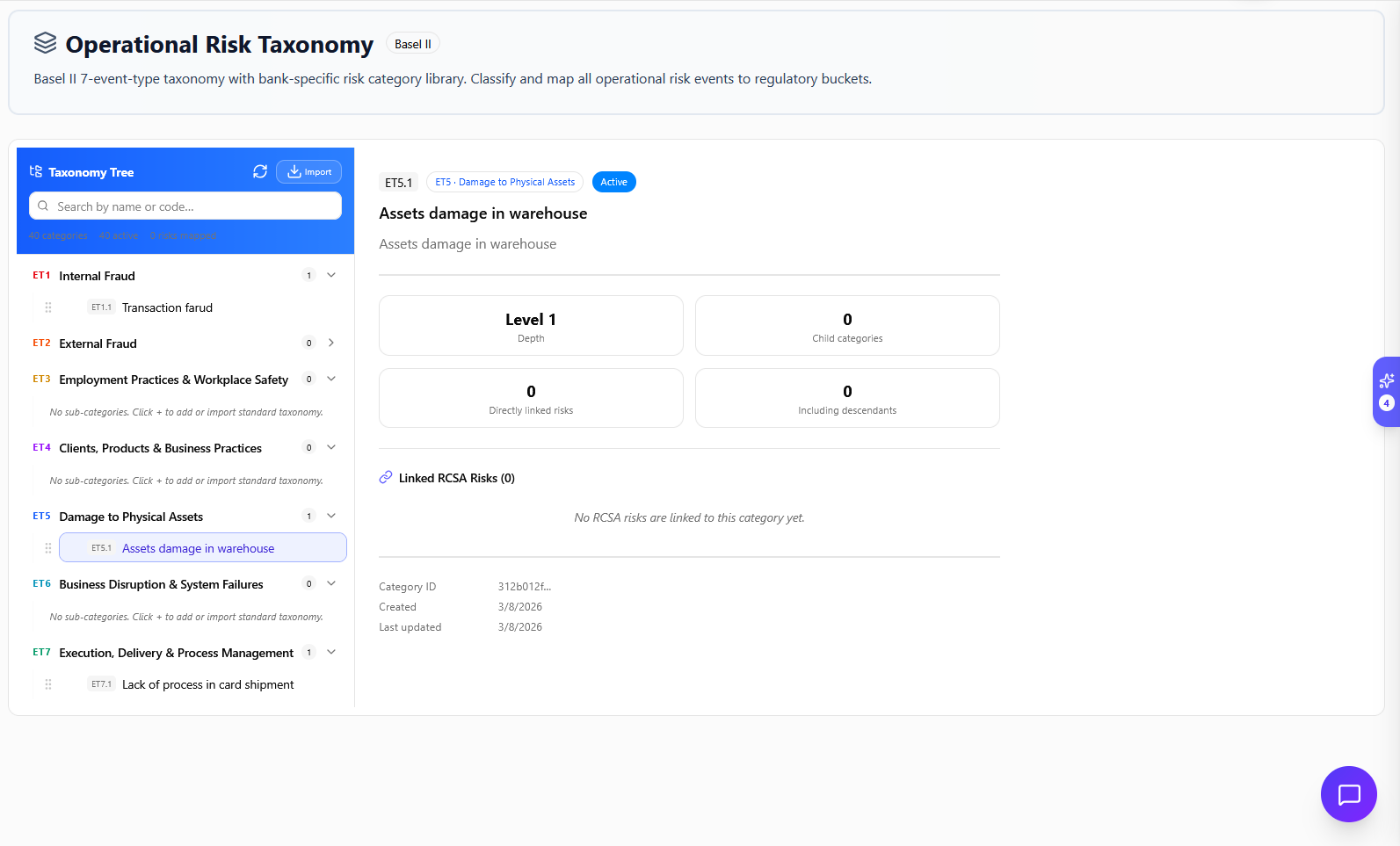Click the ET5 Damage to Physical Assets breadcrumb
Image resolution: width=1400 pixels, height=846 pixels.
point(504,182)
